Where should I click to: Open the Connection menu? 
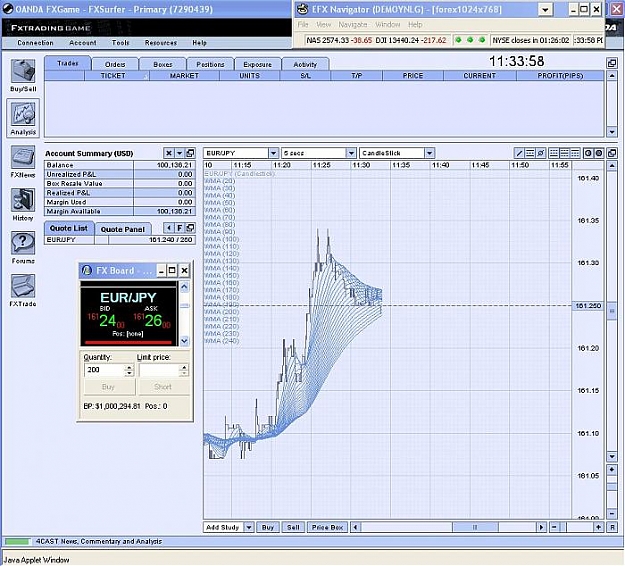35,43
